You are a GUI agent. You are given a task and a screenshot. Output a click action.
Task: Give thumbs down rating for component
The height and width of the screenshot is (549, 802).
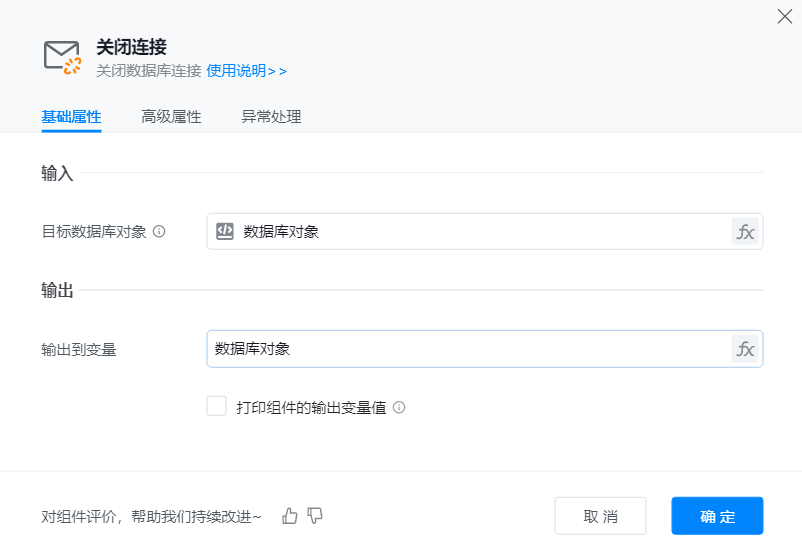tap(315, 516)
